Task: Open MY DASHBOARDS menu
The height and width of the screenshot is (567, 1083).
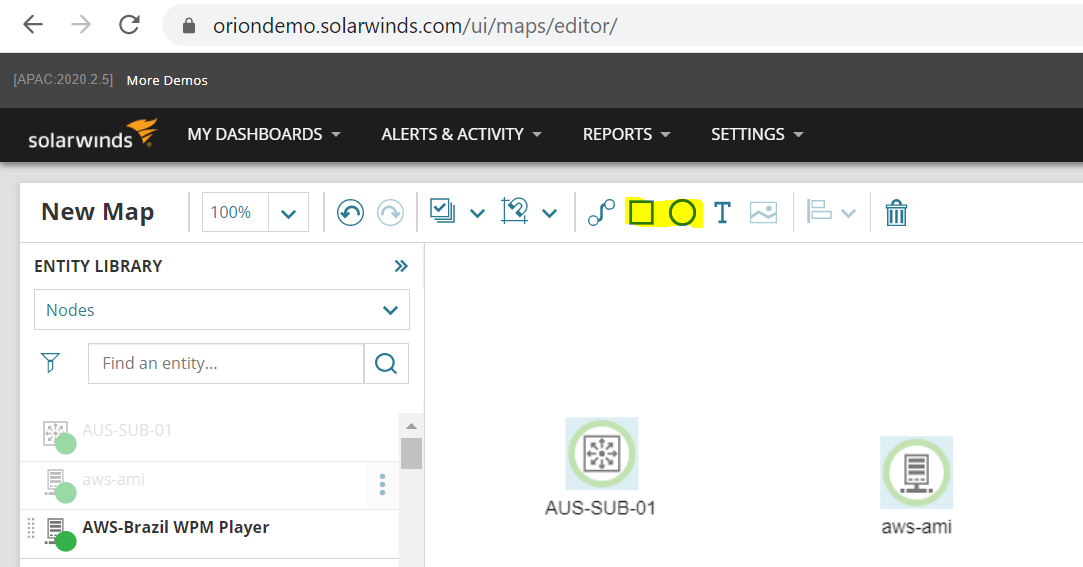Action: click(x=264, y=134)
